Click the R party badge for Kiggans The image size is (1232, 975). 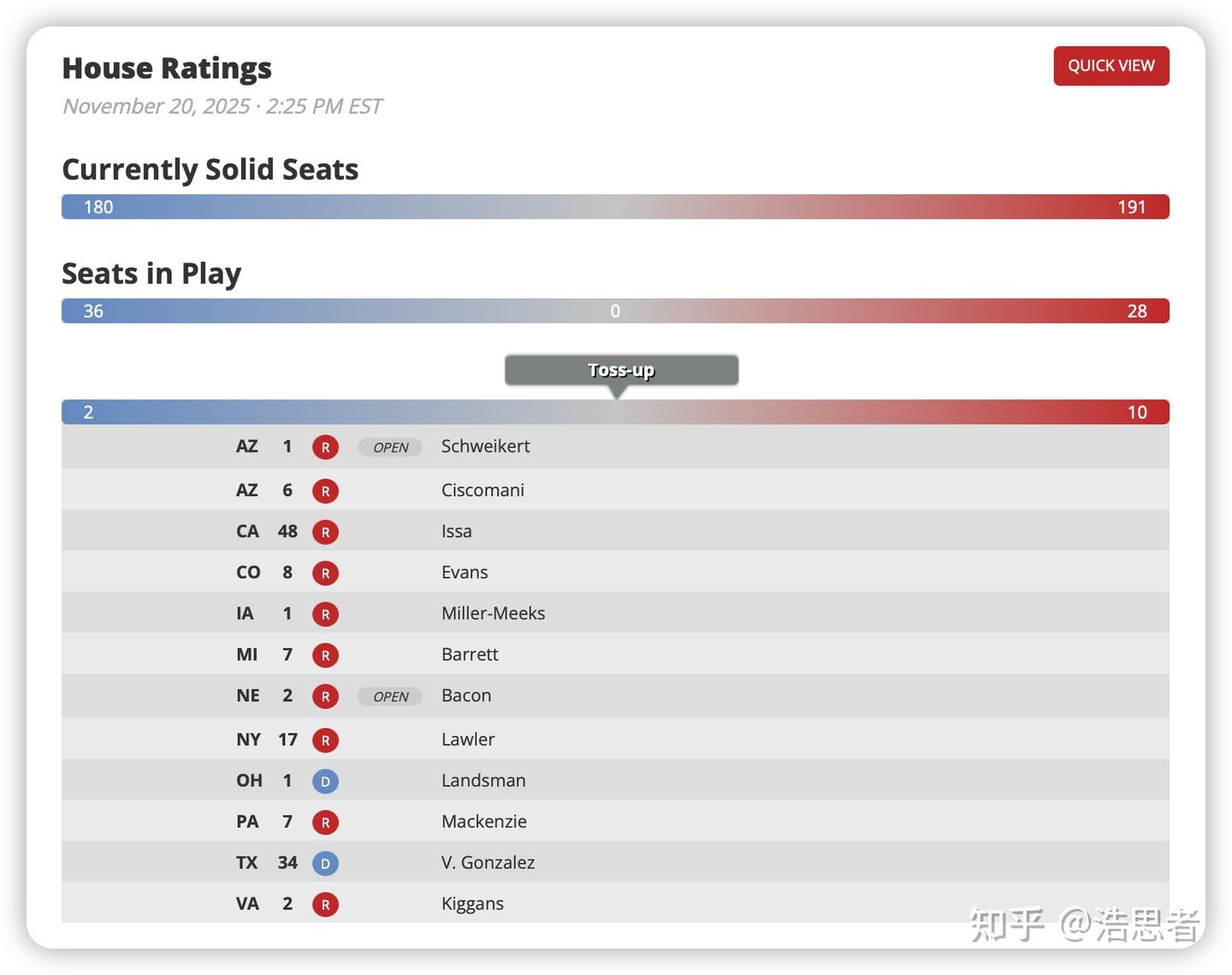click(325, 905)
